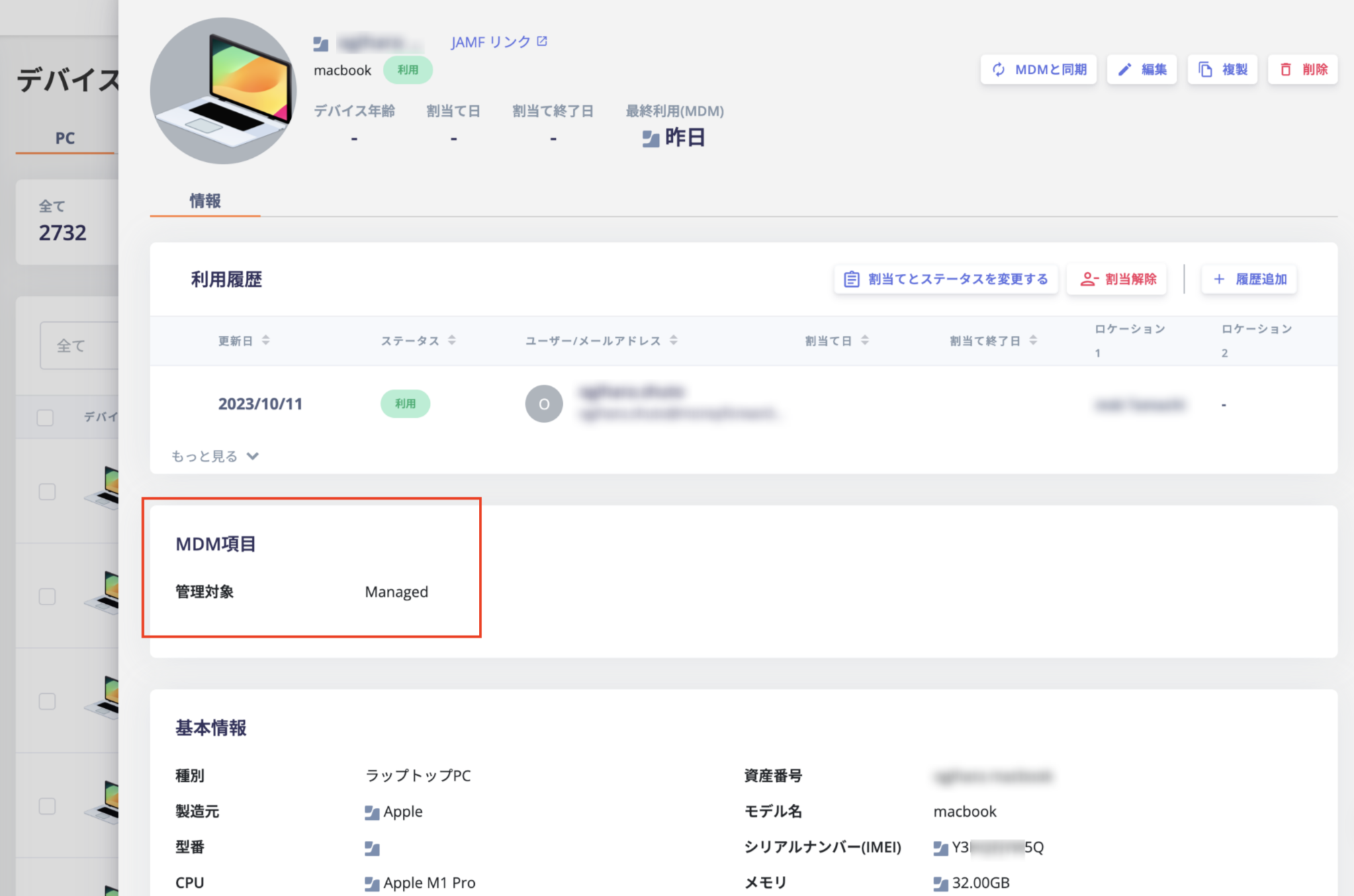Screen dimensions: 1354x896
Task: Click the unassign user icon
Action: (x=1089, y=279)
